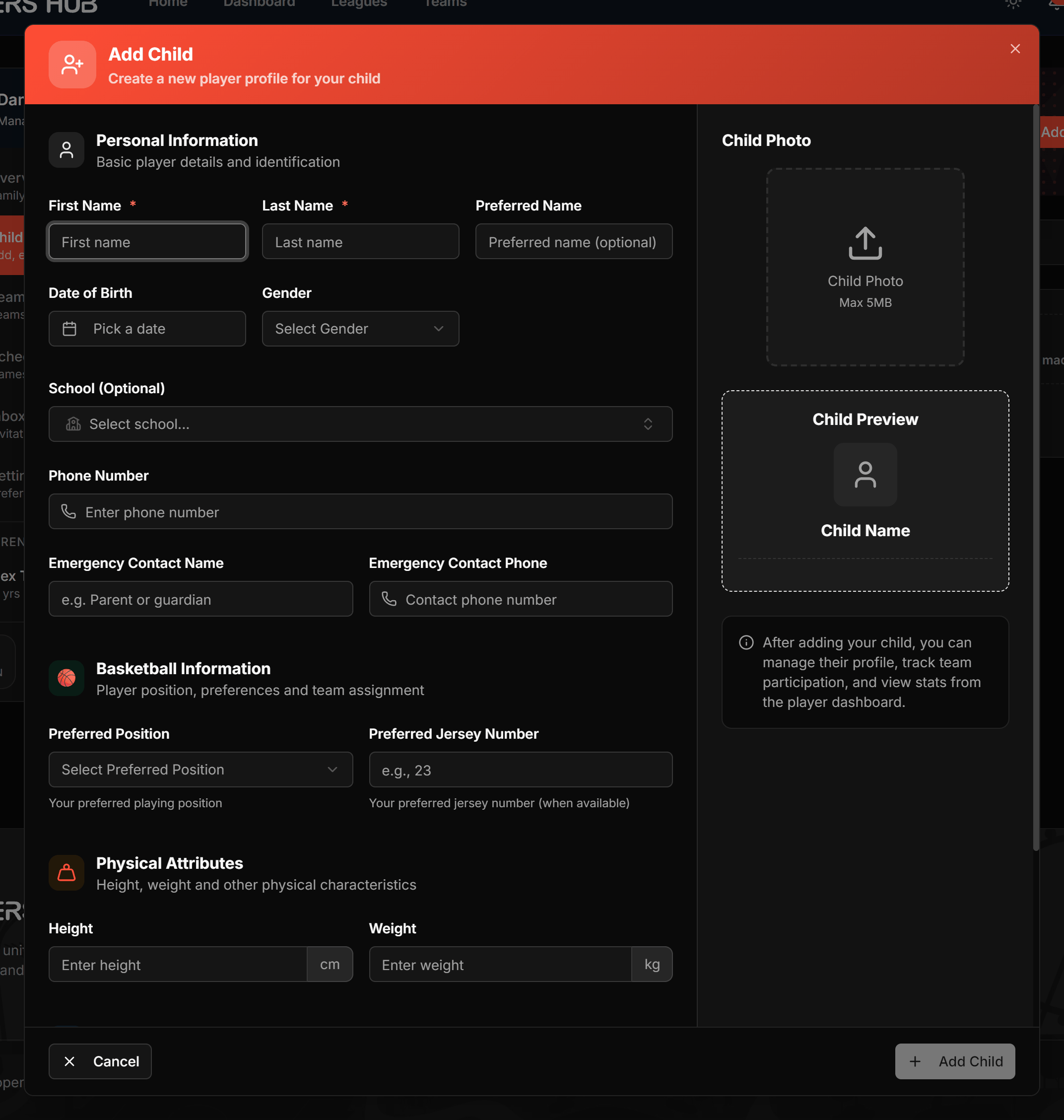This screenshot has height=1120, width=1064.
Task: Click the add-user icon in the Add Child header
Action: coord(72,64)
